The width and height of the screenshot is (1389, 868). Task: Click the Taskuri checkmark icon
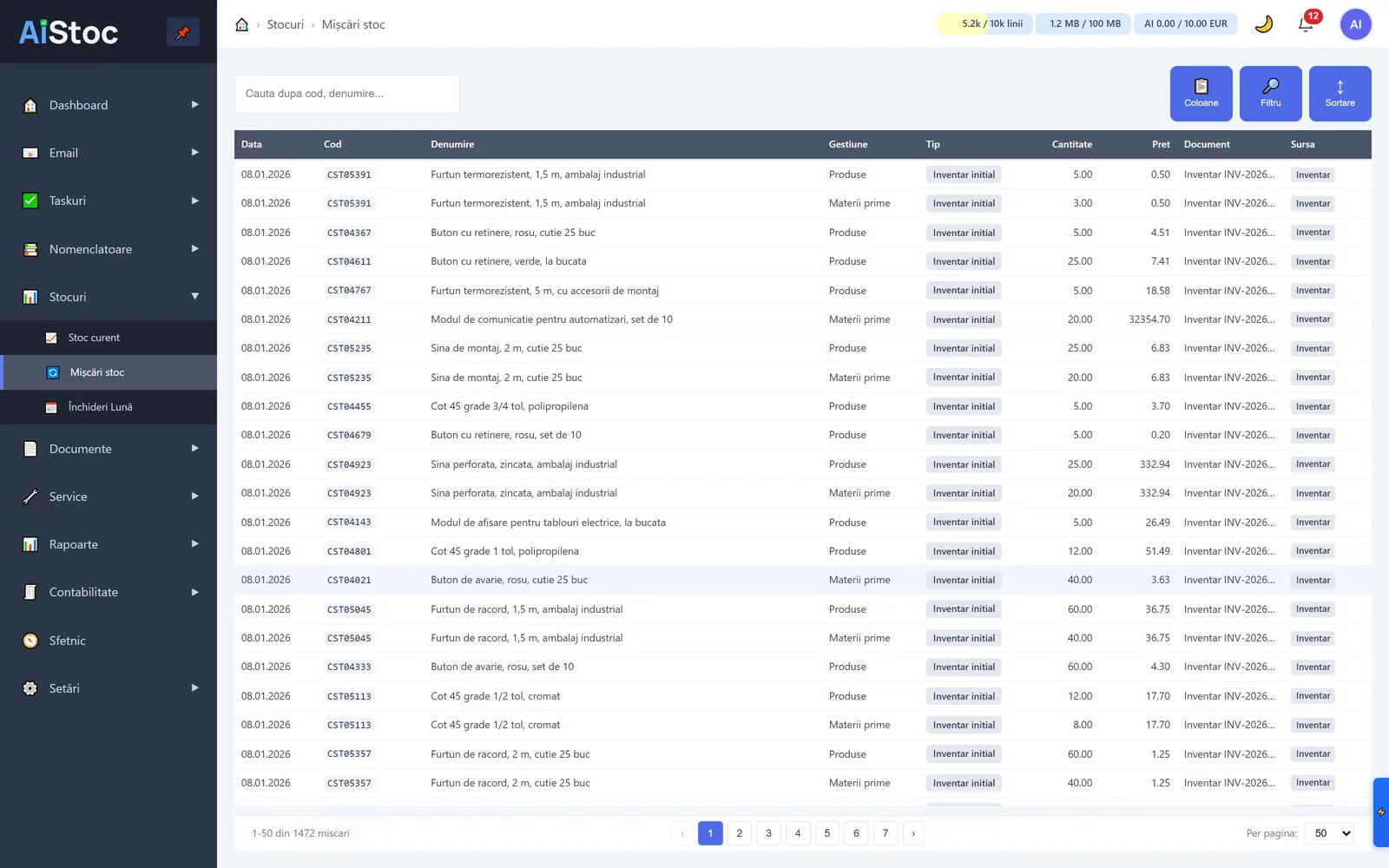[30, 201]
